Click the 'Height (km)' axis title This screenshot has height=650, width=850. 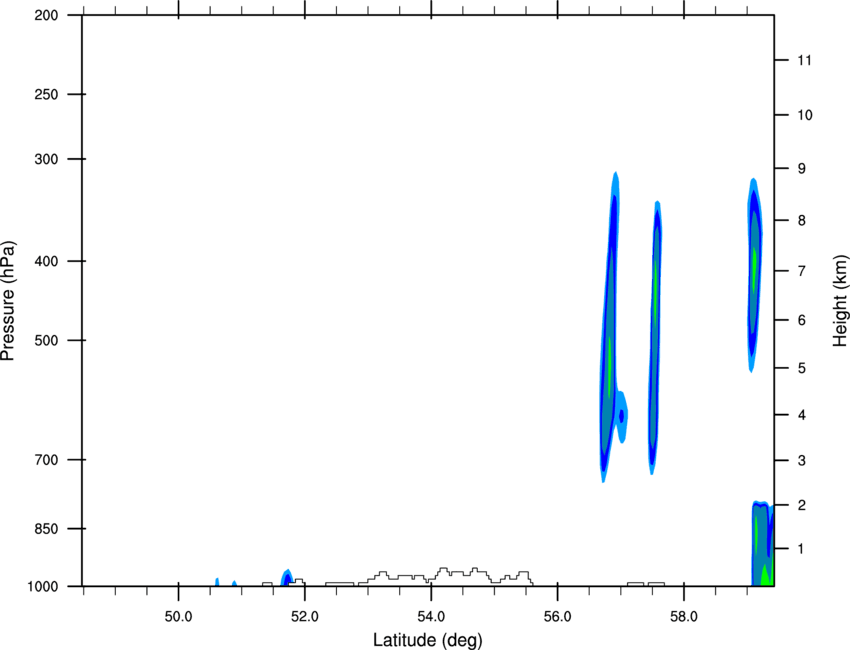pyautogui.click(x=840, y=301)
